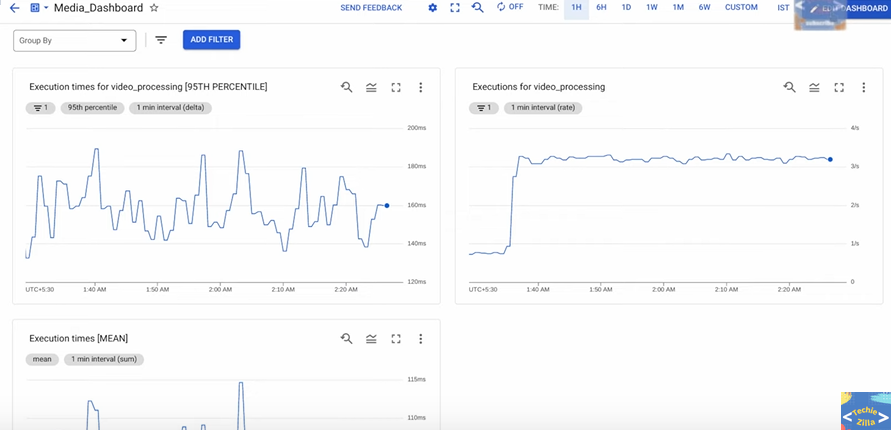
Task: Enter dashboard full screen mode from top bar
Action: coord(455,8)
